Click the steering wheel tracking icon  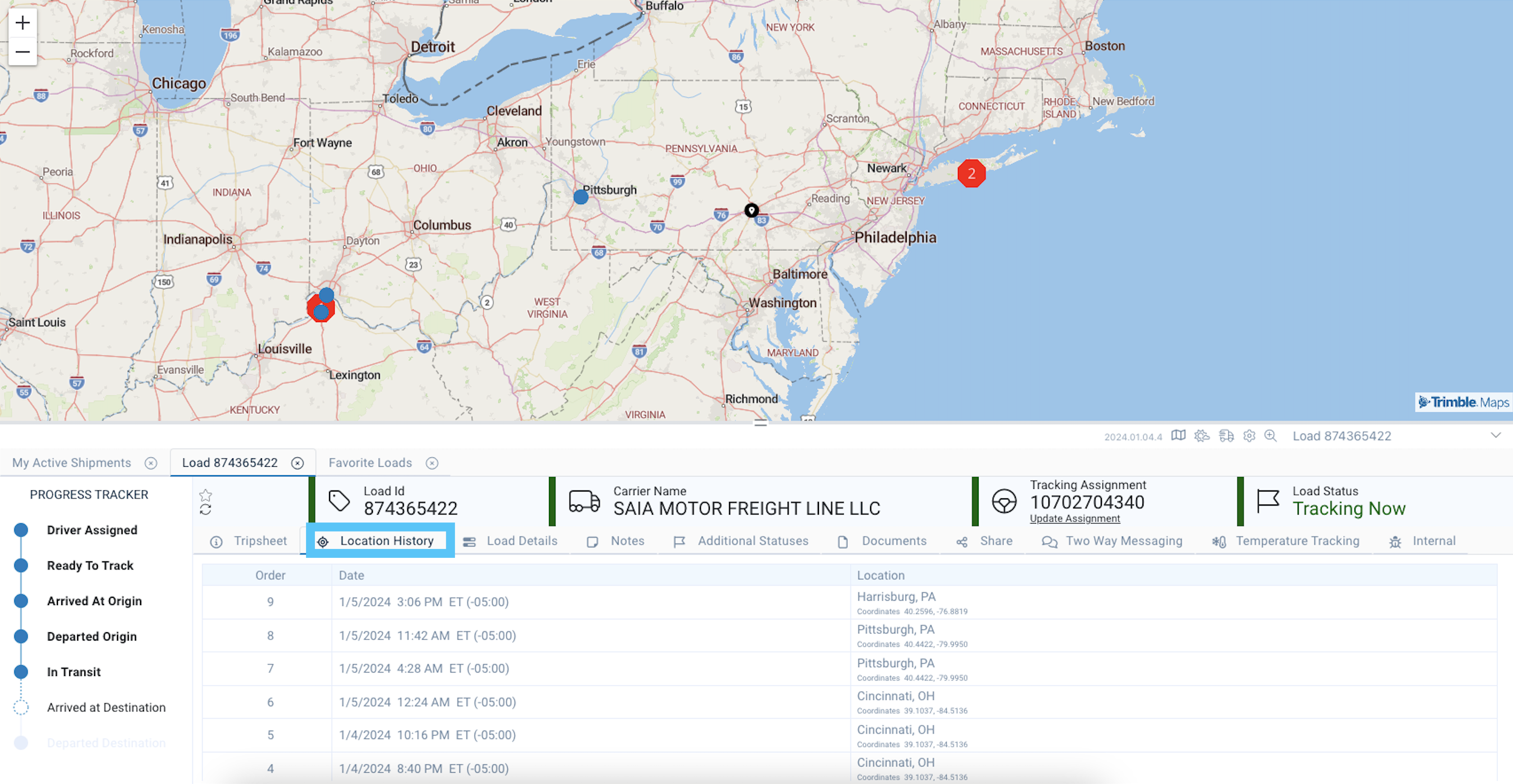tap(1004, 501)
